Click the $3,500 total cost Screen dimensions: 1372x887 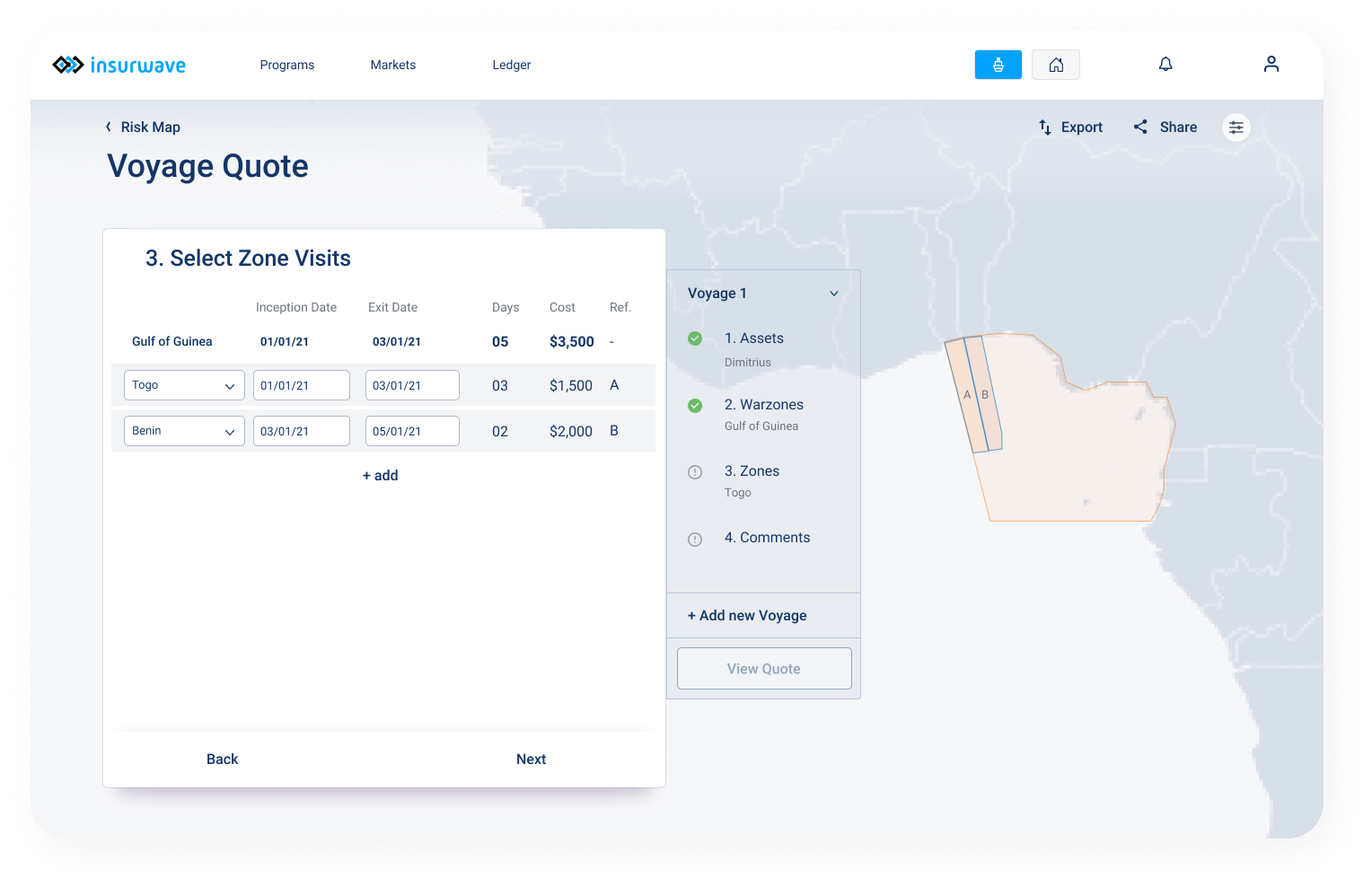(x=572, y=342)
